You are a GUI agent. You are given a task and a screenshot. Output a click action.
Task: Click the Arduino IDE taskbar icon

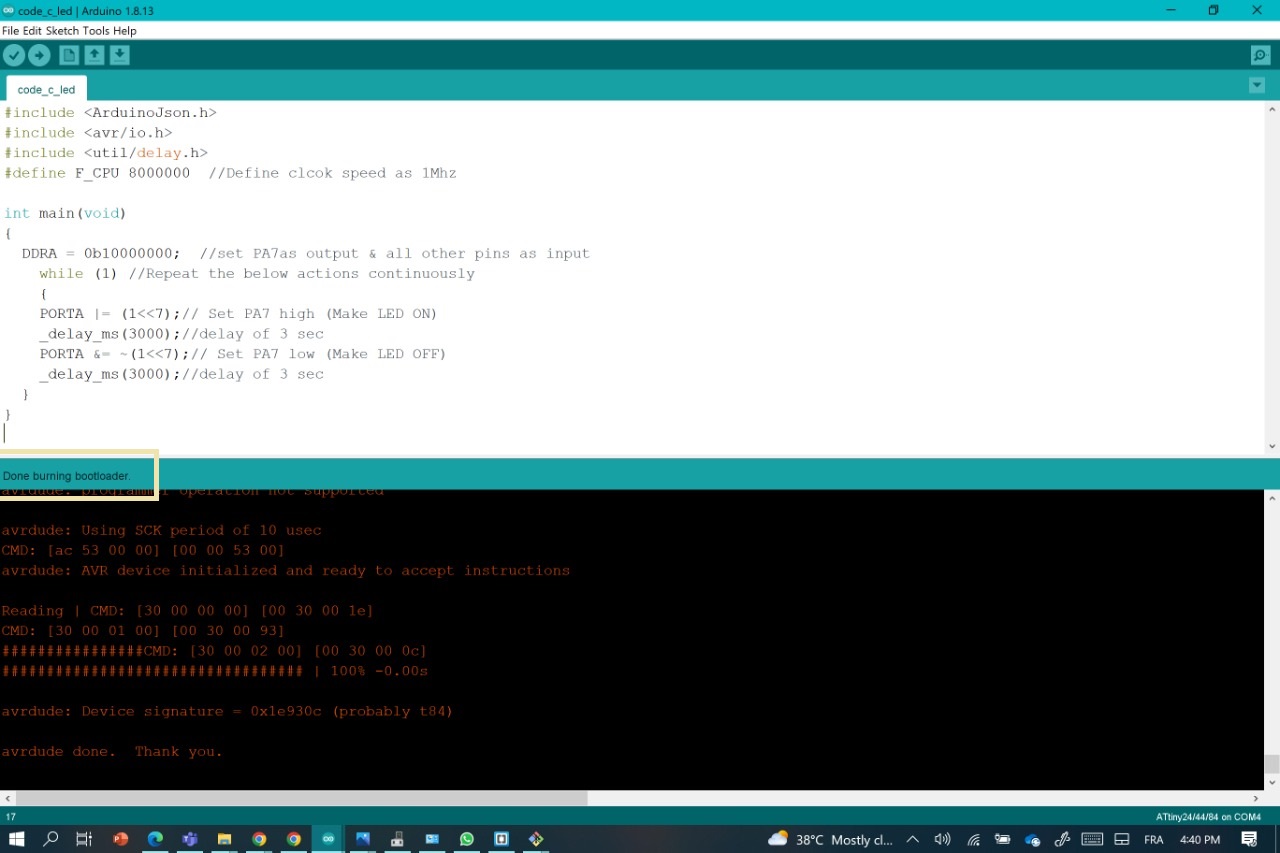coord(327,839)
